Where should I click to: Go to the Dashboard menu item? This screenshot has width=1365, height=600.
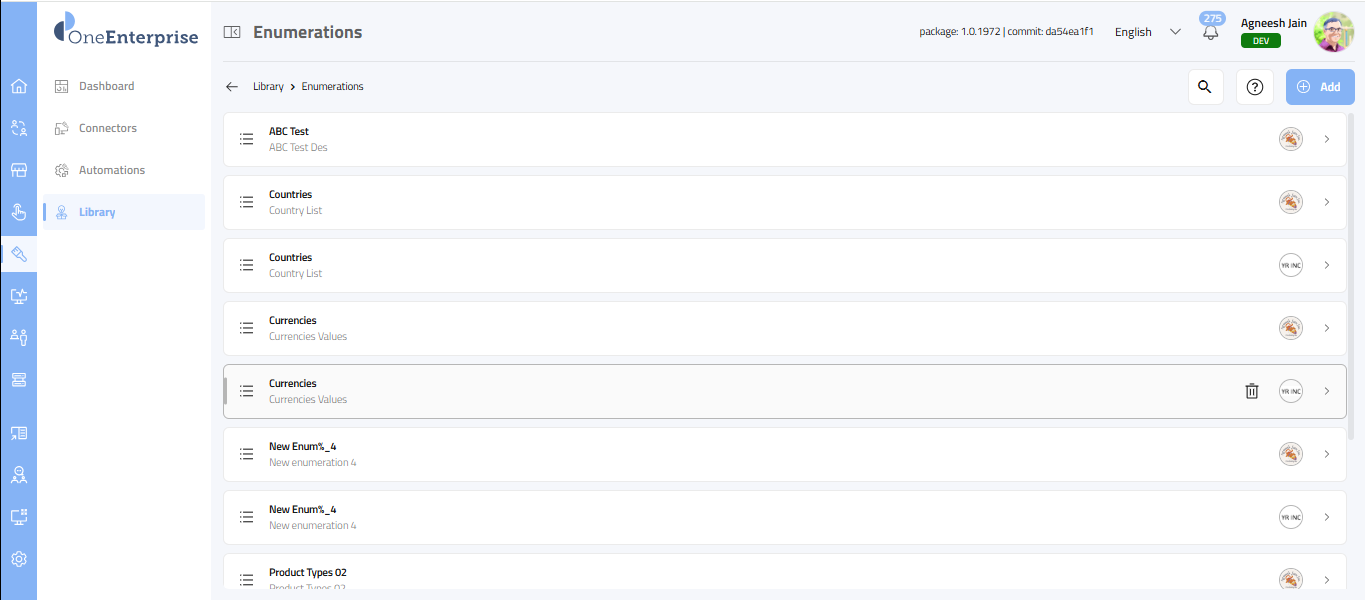[106, 86]
